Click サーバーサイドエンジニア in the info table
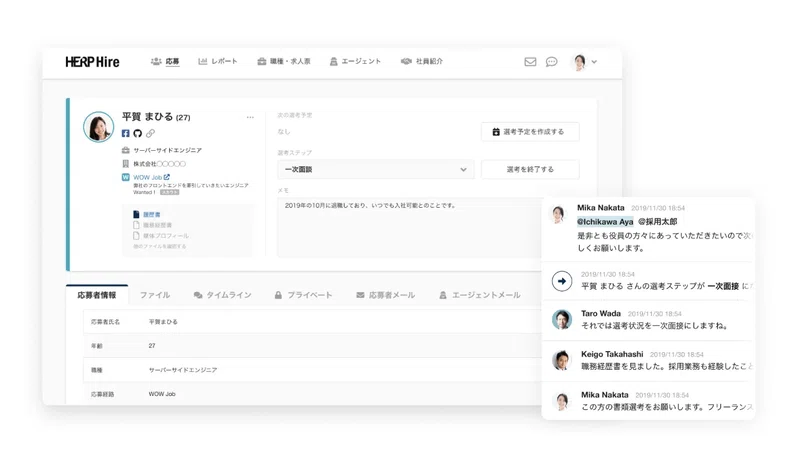Screen dimensions: 800x458 pos(183,370)
